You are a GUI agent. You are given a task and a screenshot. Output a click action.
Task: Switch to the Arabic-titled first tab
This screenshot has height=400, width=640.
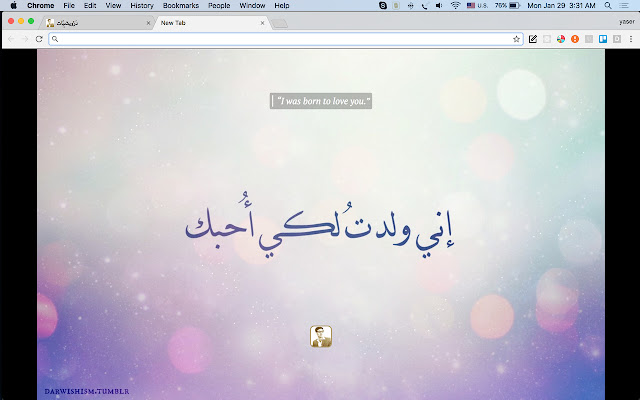(96, 23)
